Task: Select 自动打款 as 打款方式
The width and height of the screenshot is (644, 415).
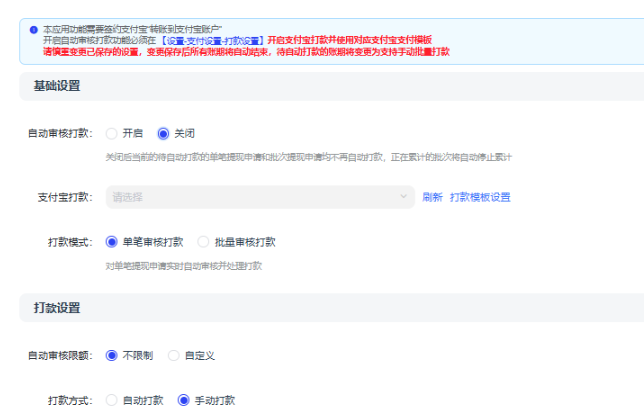Action: click(x=112, y=400)
